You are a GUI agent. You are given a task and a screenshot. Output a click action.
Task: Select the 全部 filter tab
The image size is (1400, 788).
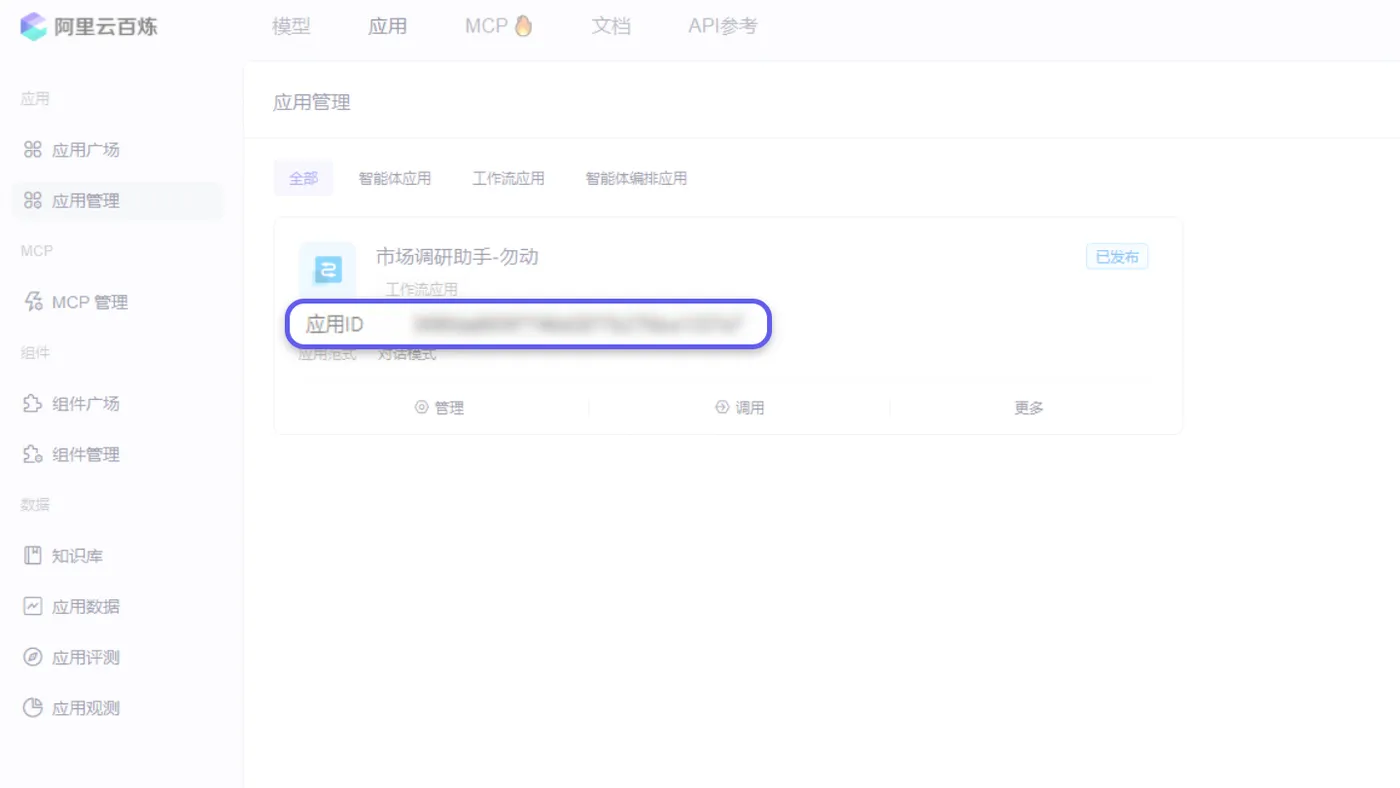(x=304, y=179)
